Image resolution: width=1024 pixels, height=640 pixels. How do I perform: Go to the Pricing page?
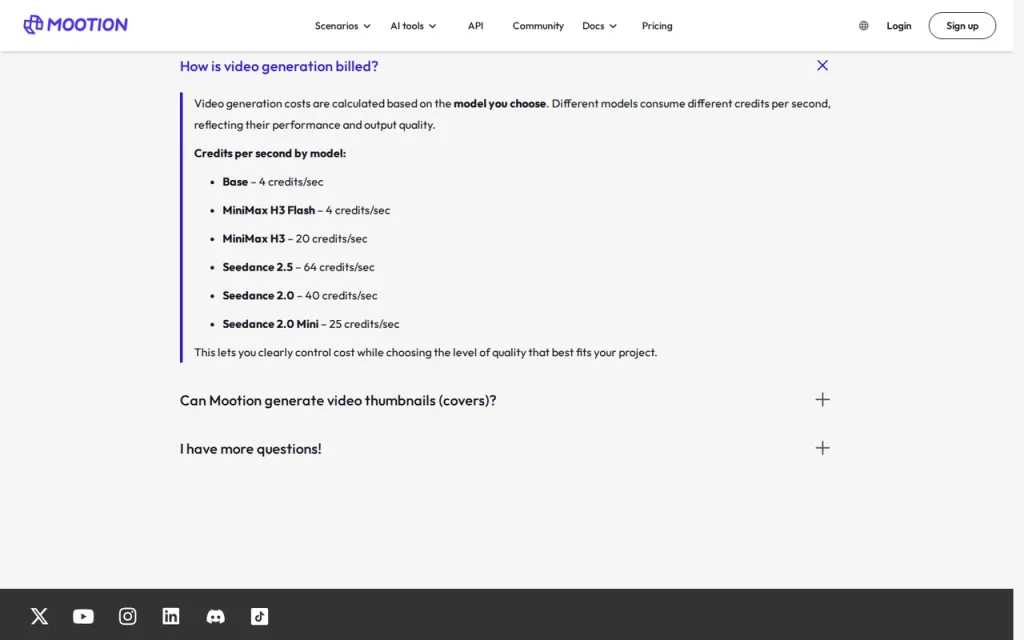coord(657,25)
